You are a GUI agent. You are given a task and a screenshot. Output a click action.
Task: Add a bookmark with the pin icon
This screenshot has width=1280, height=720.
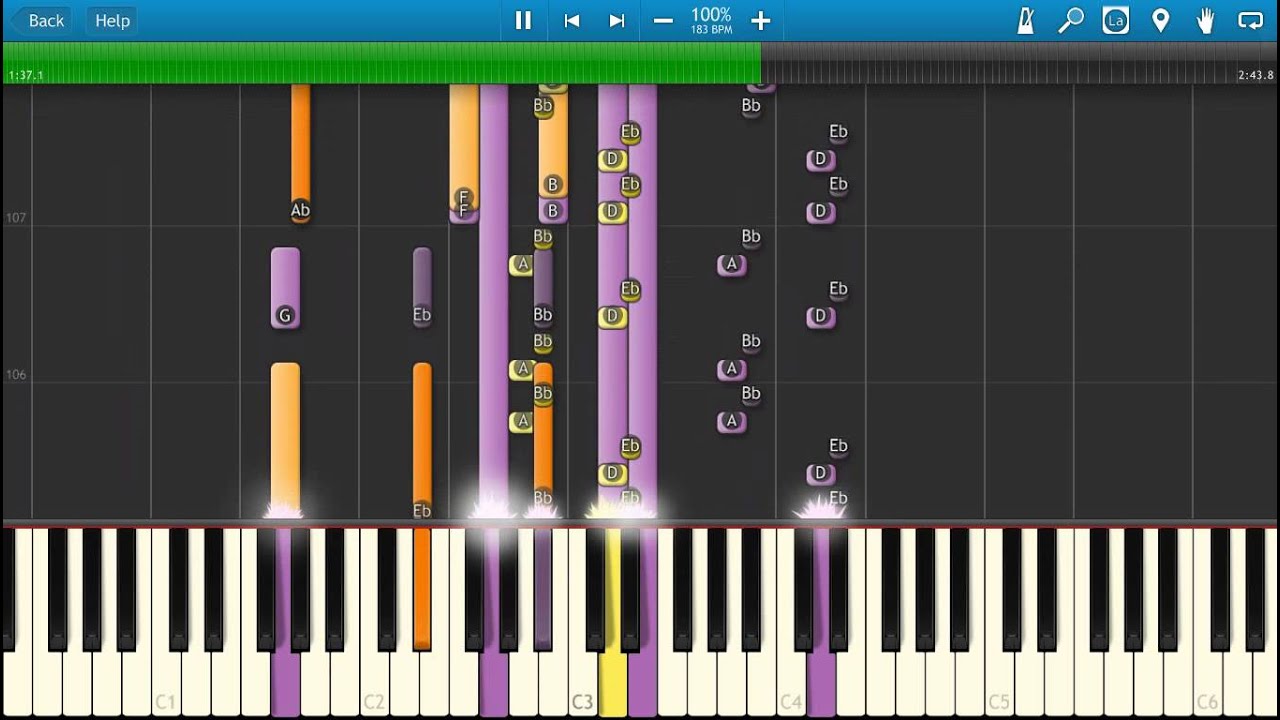1161,20
